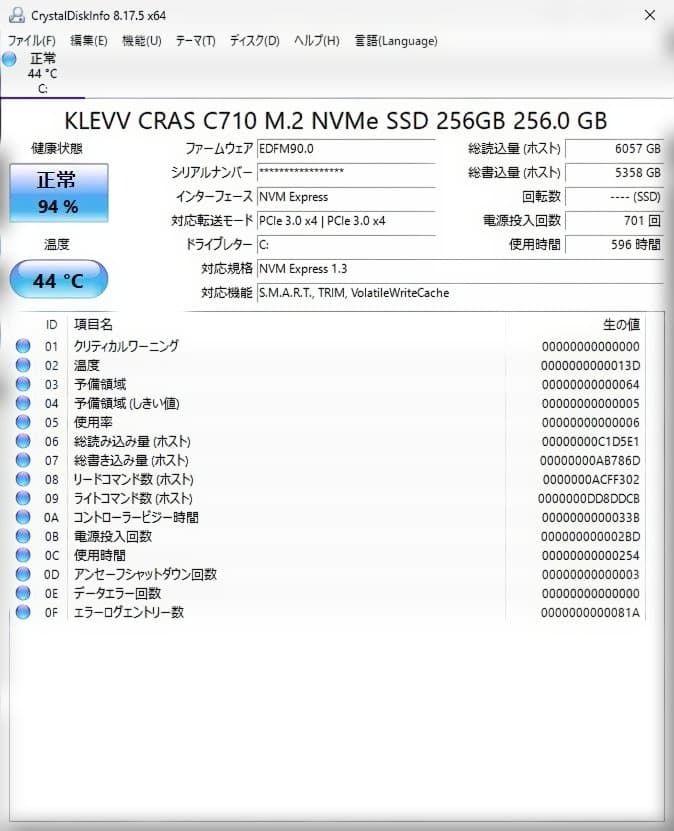Image resolution: width=674 pixels, height=831 pixels.
Task: Click status orb for ID 08 リードコマンド数
Action: point(23,479)
